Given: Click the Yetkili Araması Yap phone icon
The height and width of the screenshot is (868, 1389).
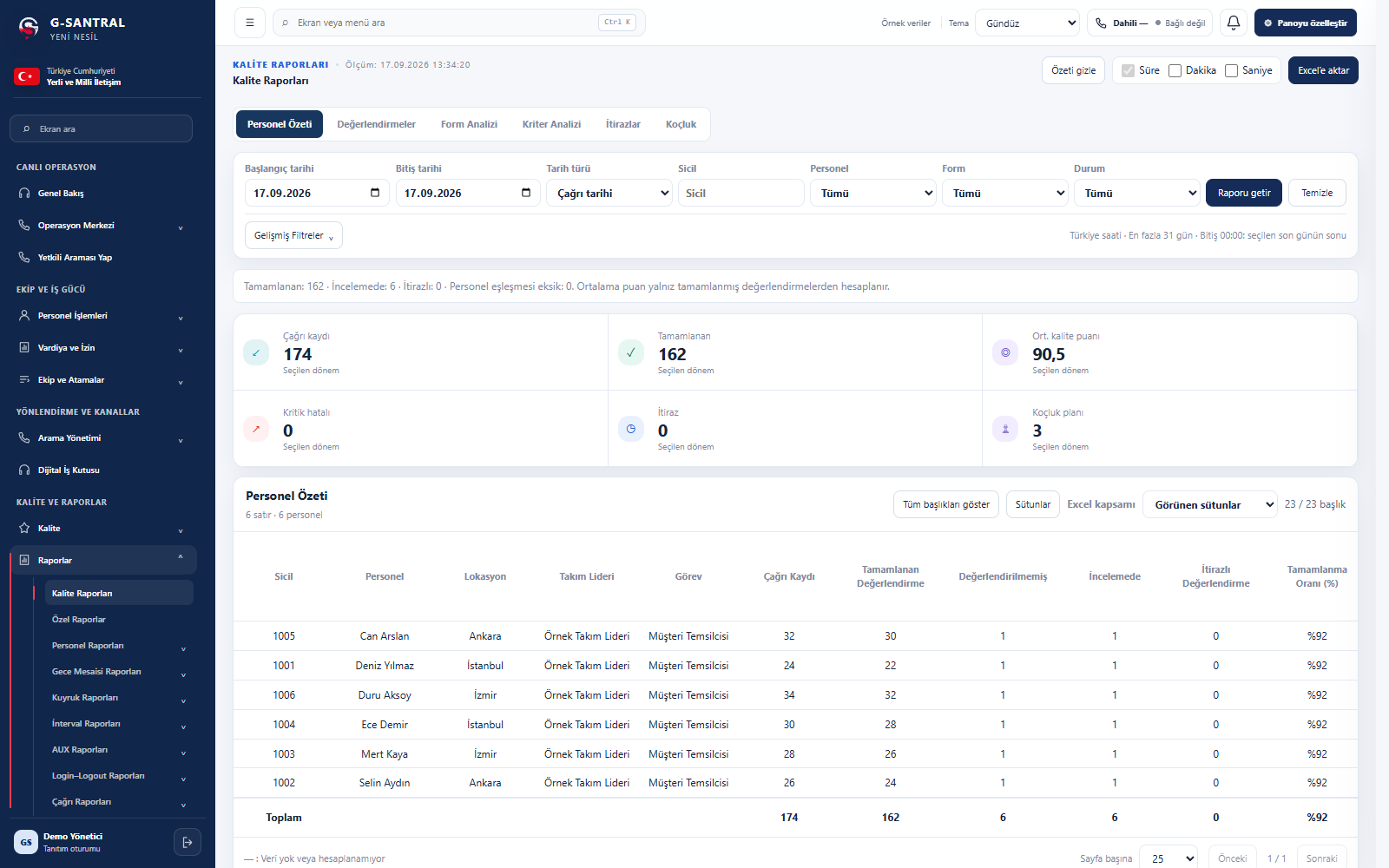Looking at the screenshot, I should coord(24,257).
